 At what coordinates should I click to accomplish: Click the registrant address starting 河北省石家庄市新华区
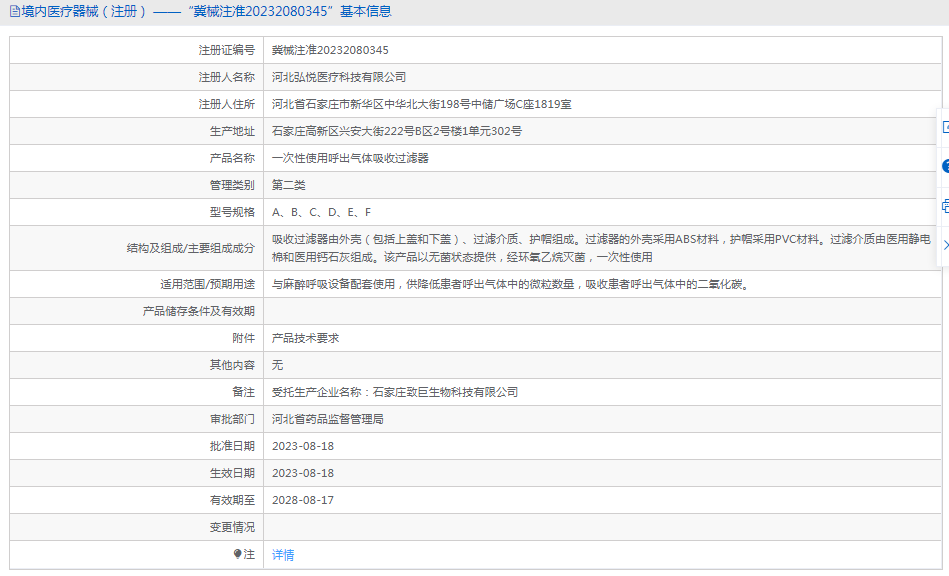point(421,105)
